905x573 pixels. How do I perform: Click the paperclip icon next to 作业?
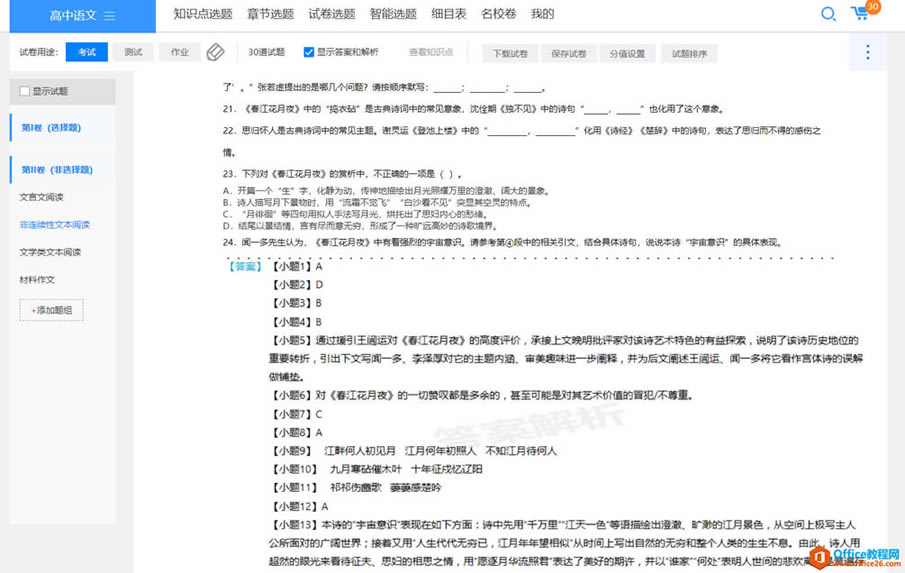[x=215, y=52]
